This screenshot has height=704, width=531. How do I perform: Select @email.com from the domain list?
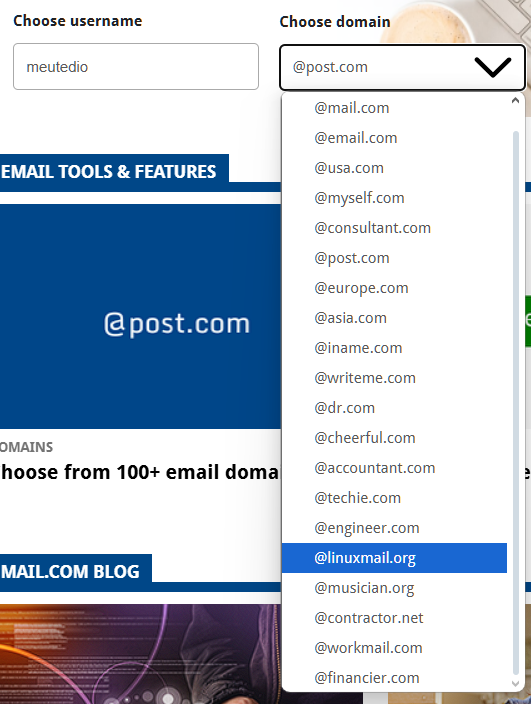coord(394,138)
